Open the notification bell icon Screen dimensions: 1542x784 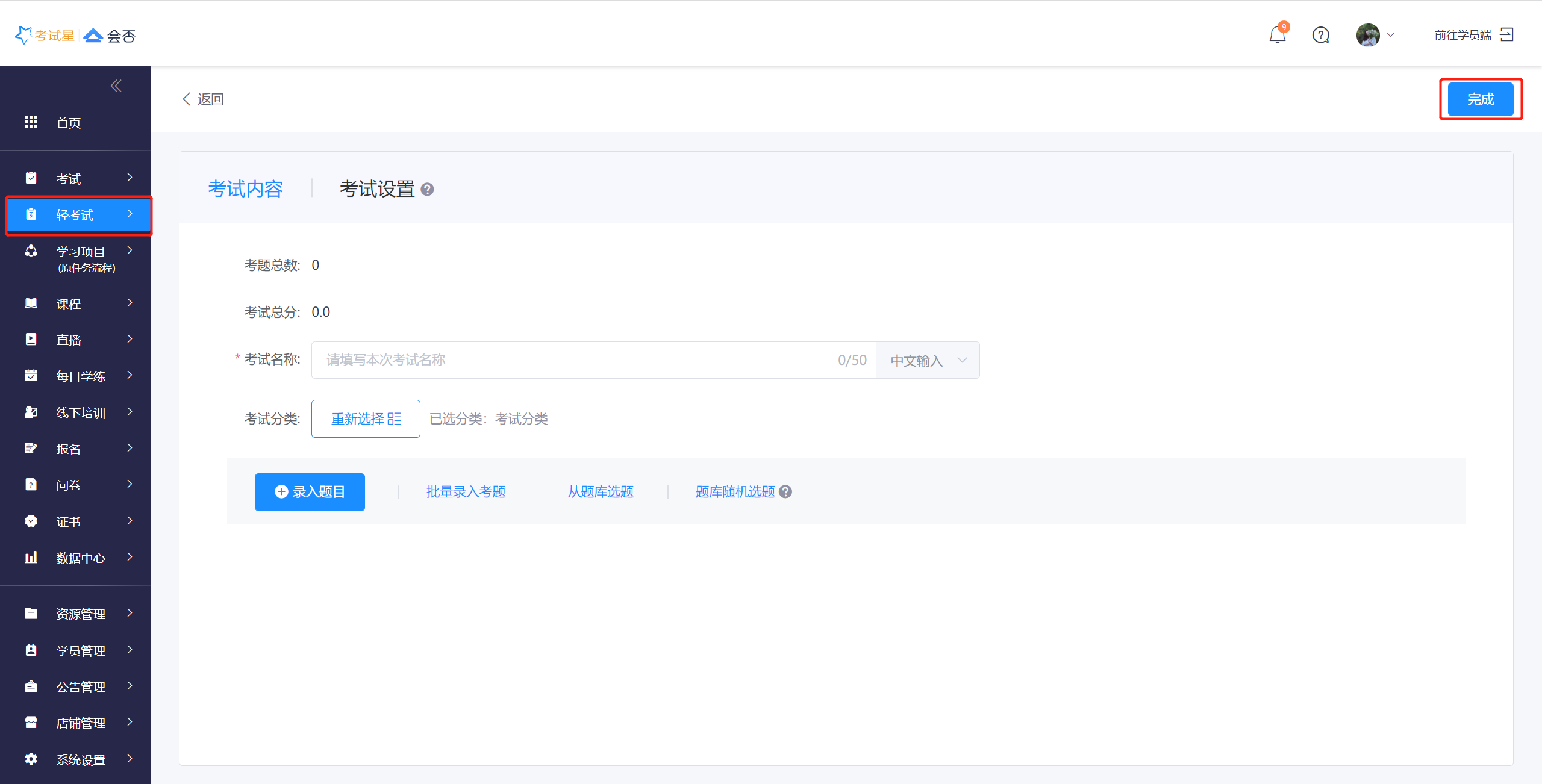click(1277, 35)
